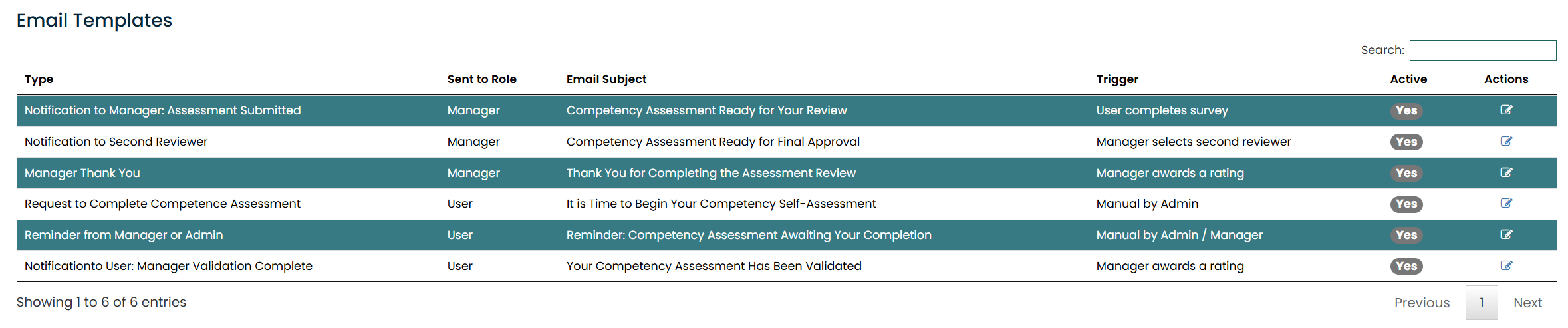Screen dimensions: 1568x328
Task: Go to Previous page of entries
Action: 1422,303
